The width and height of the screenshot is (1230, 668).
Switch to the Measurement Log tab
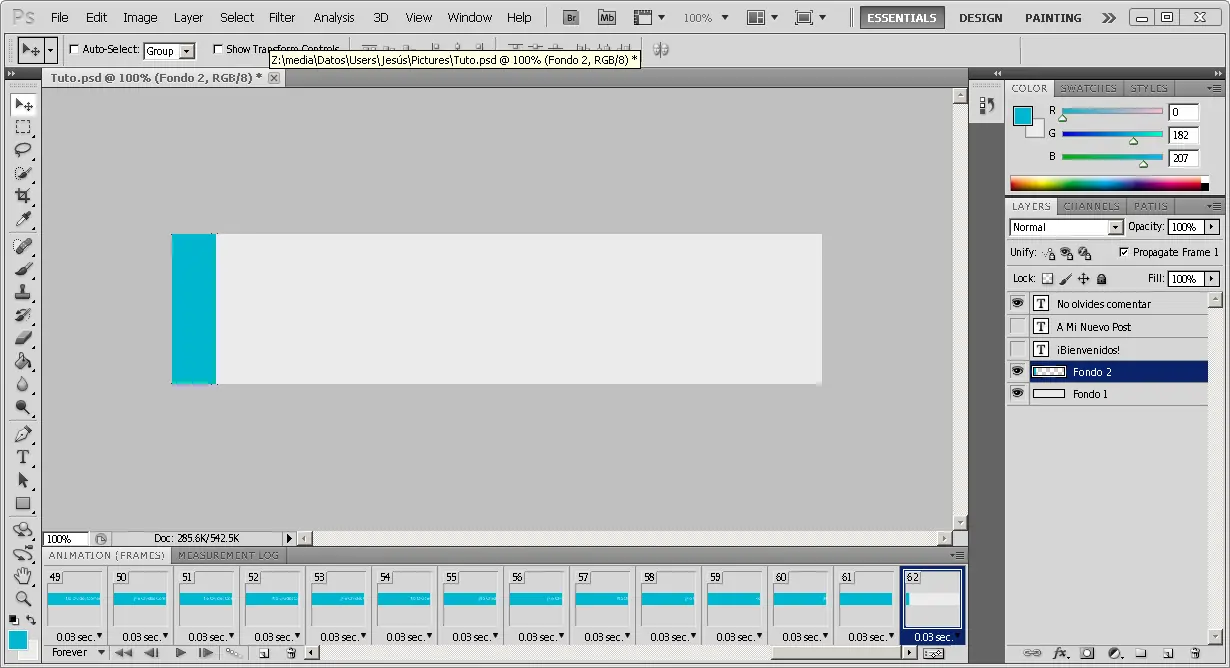pos(230,555)
